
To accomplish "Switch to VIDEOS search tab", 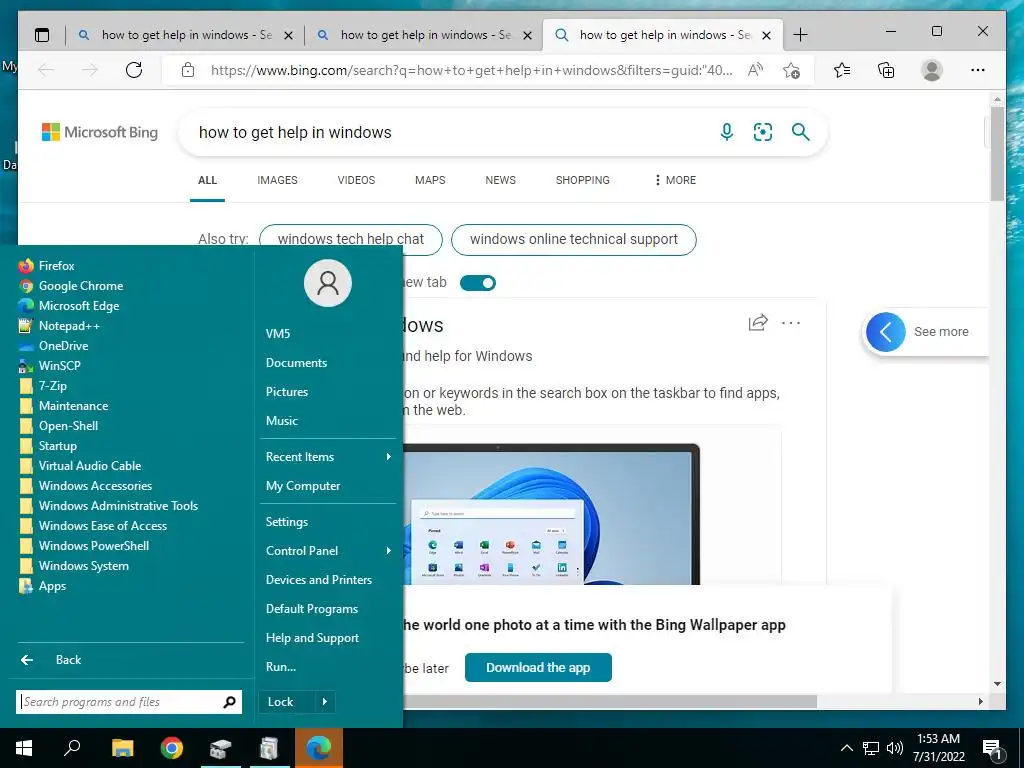I will coord(357,180).
